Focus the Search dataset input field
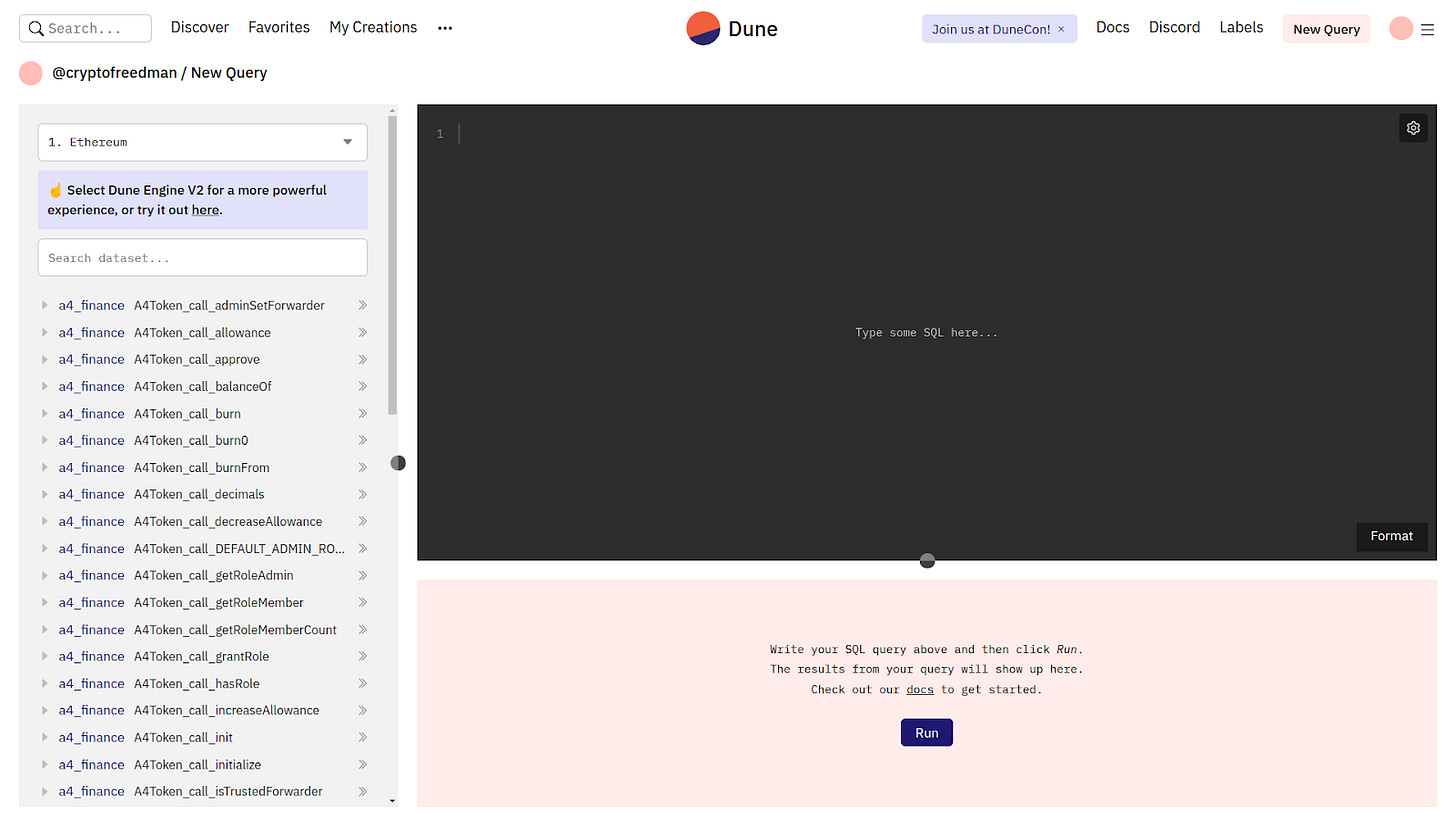The width and height of the screenshot is (1456, 835). click(202, 257)
